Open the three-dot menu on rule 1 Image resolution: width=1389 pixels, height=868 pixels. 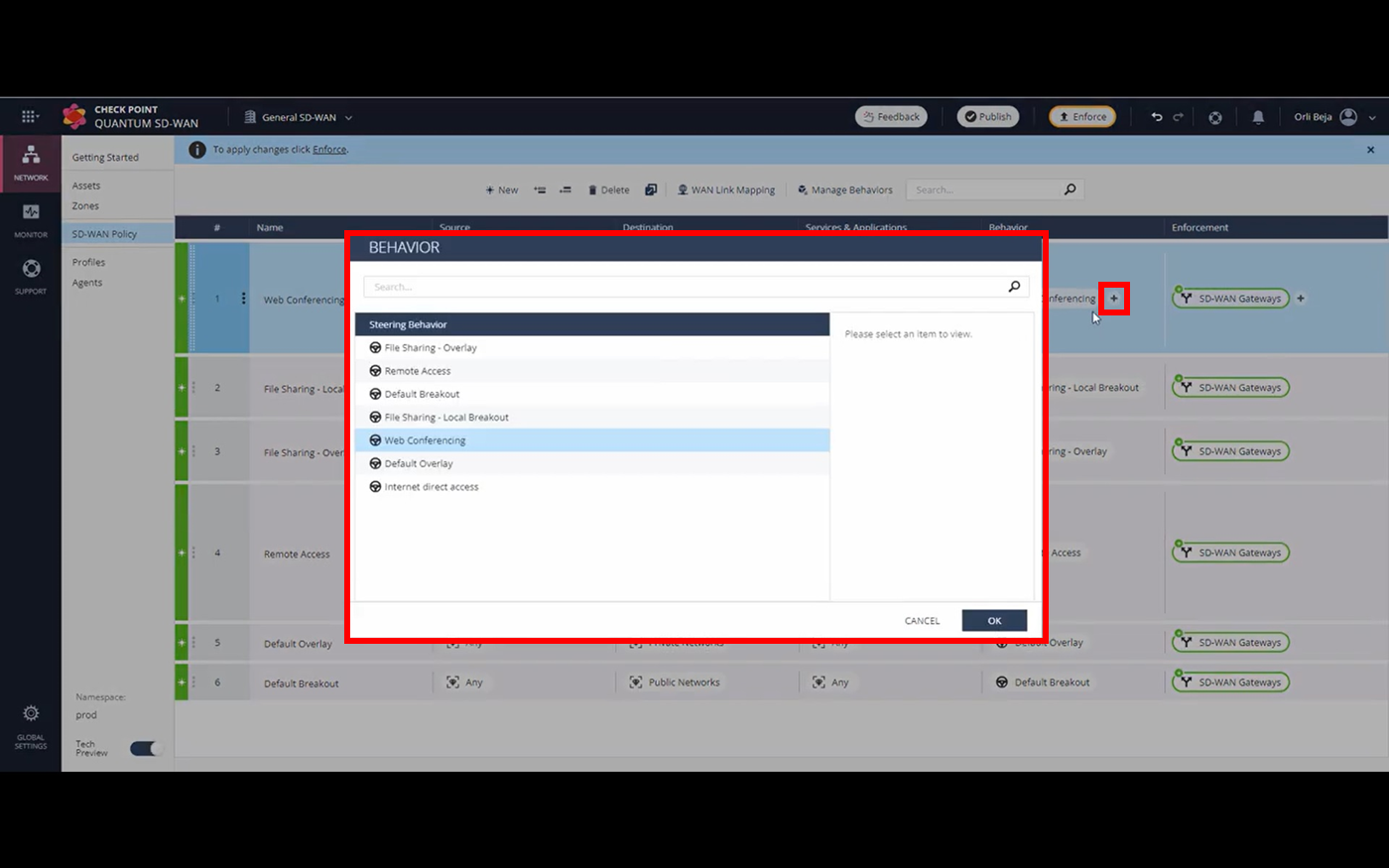tap(243, 298)
